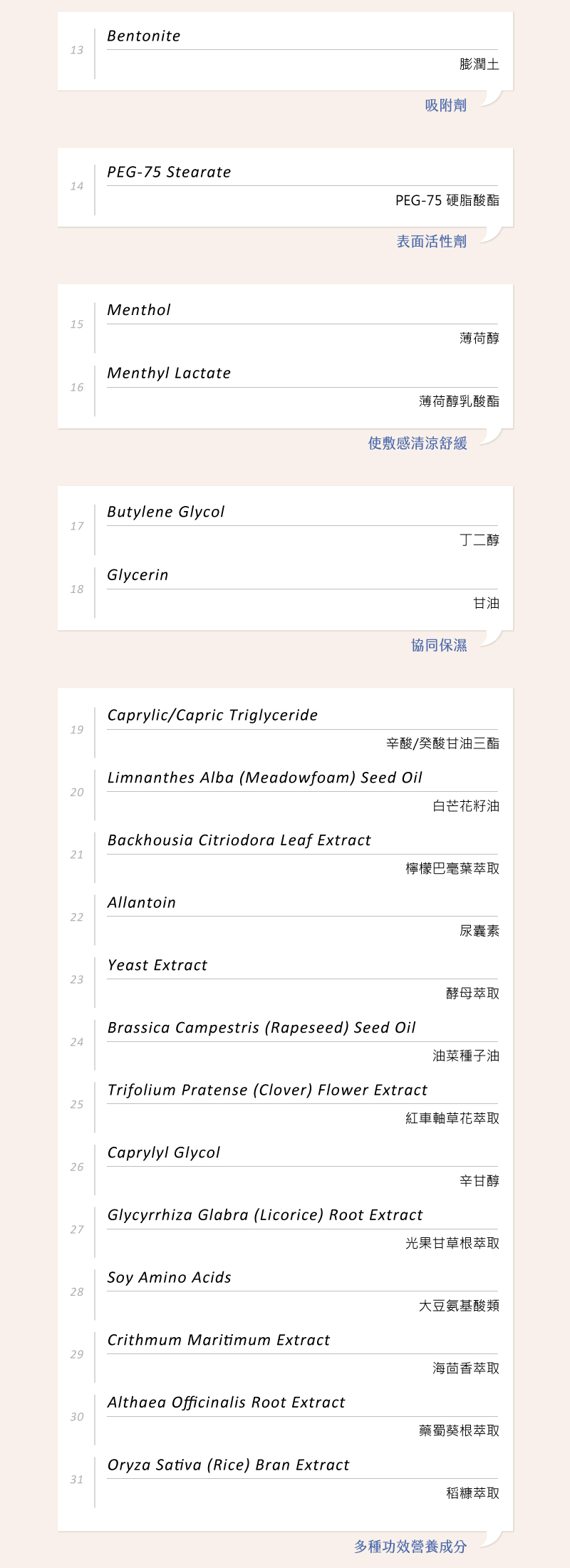Click the Butylene Glycol ingredient name
This screenshot has height=1568, width=570.
(166, 512)
